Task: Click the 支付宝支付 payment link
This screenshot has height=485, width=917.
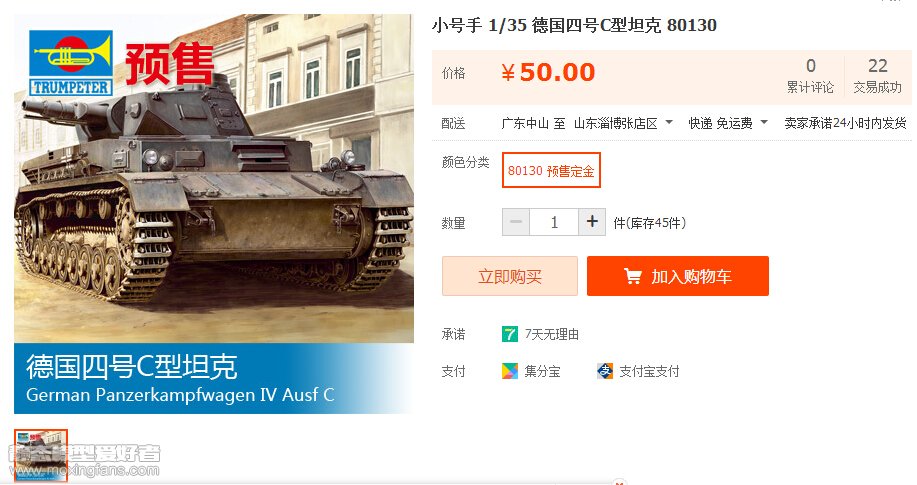Action: (649, 371)
